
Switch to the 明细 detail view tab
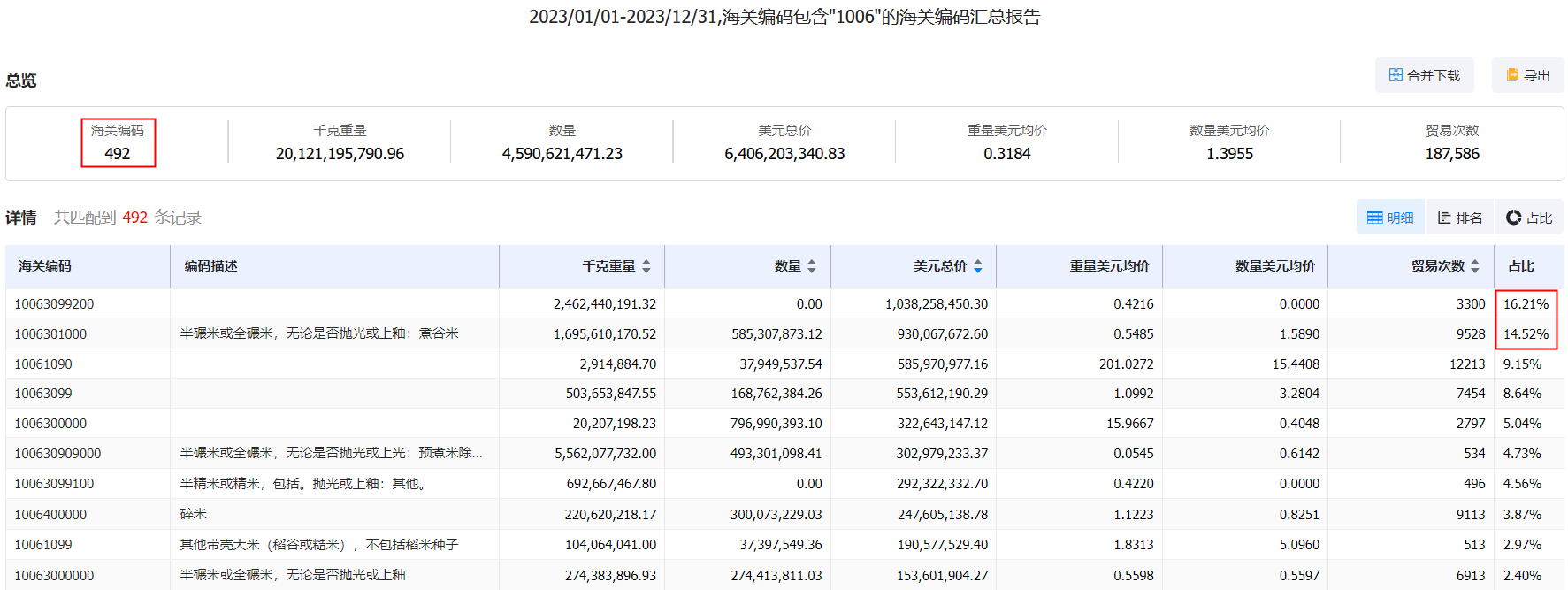click(1390, 218)
